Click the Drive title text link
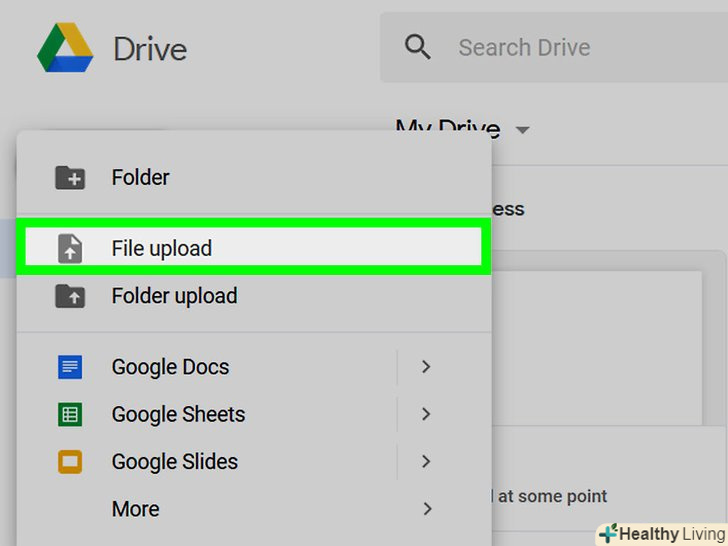The width and height of the screenshot is (728, 546). pyautogui.click(x=149, y=48)
